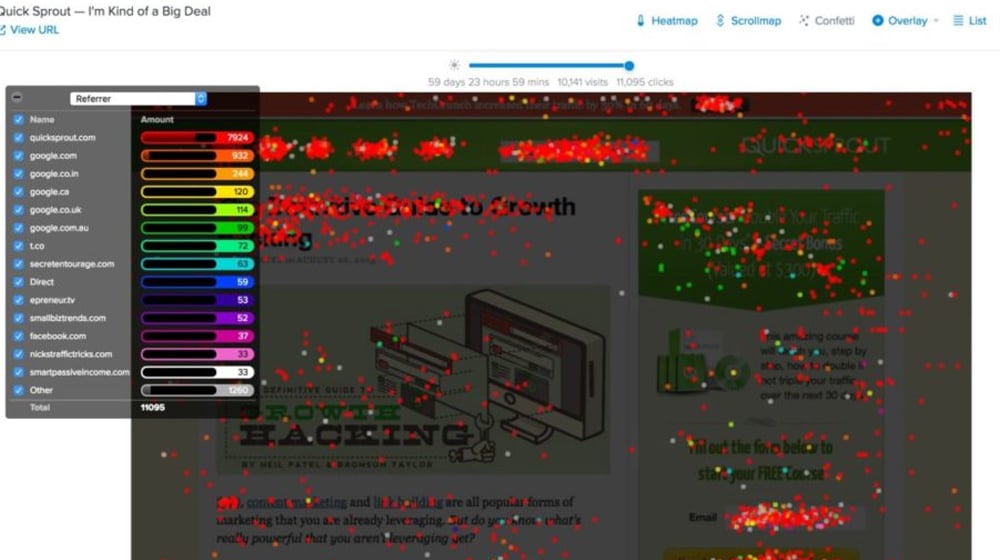Switch to Scrollmap view
This screenshot has width=1000, height=560.
pyautogui.click(x=748, y=20)
